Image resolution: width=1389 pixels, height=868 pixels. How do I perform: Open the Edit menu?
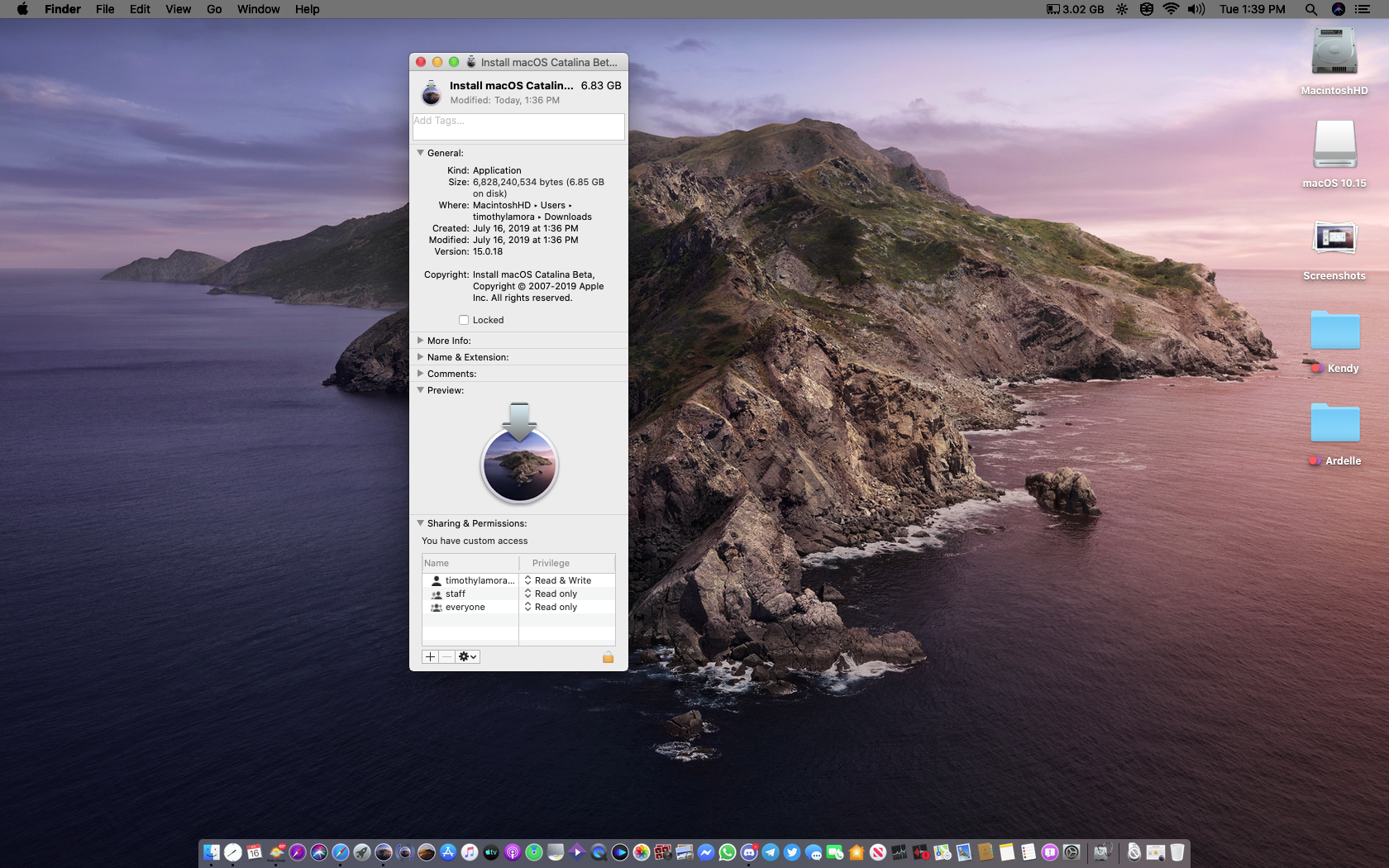[x=140, y=9]
